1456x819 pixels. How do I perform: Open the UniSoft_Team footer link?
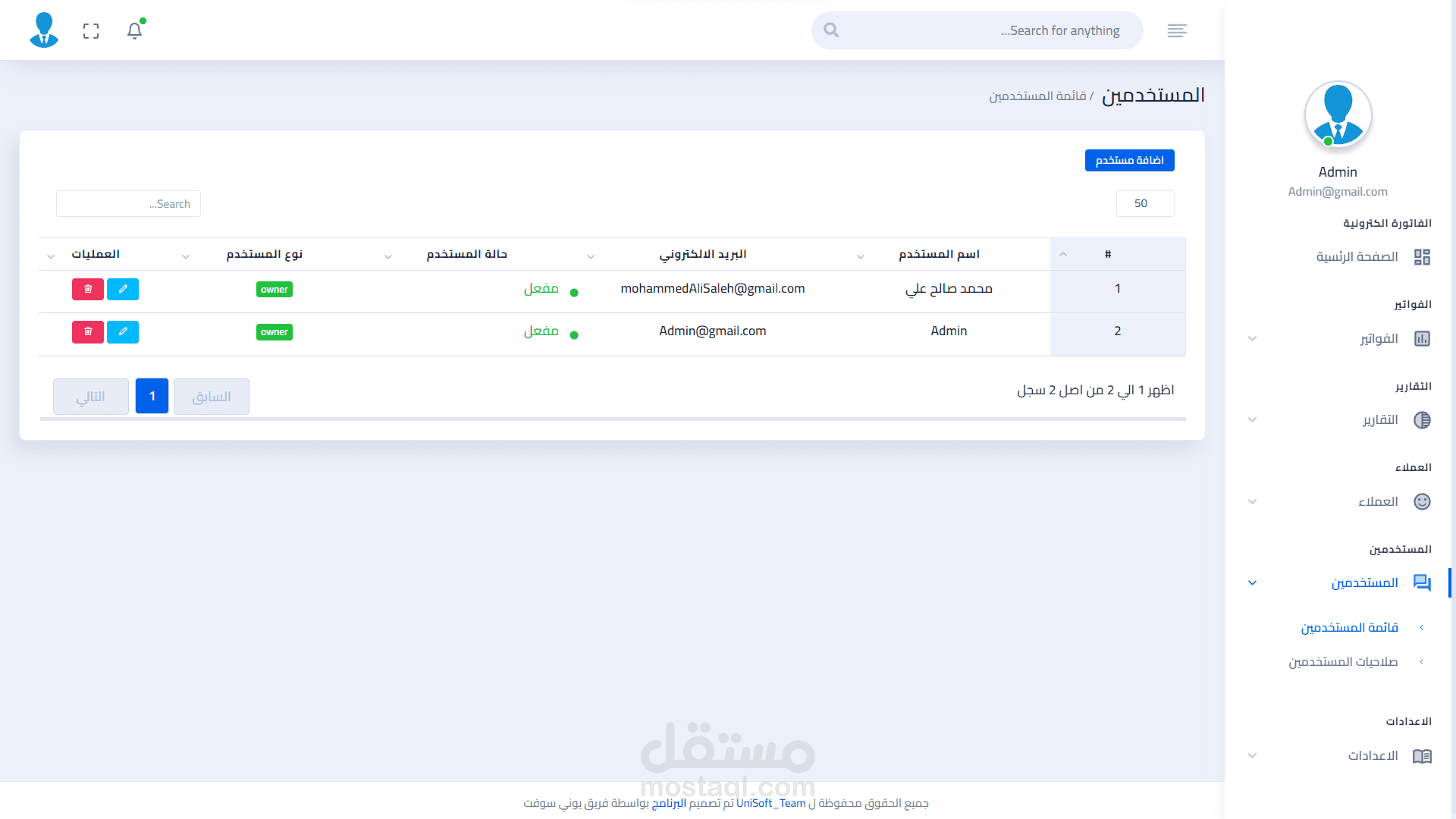(x=770, y=803)
